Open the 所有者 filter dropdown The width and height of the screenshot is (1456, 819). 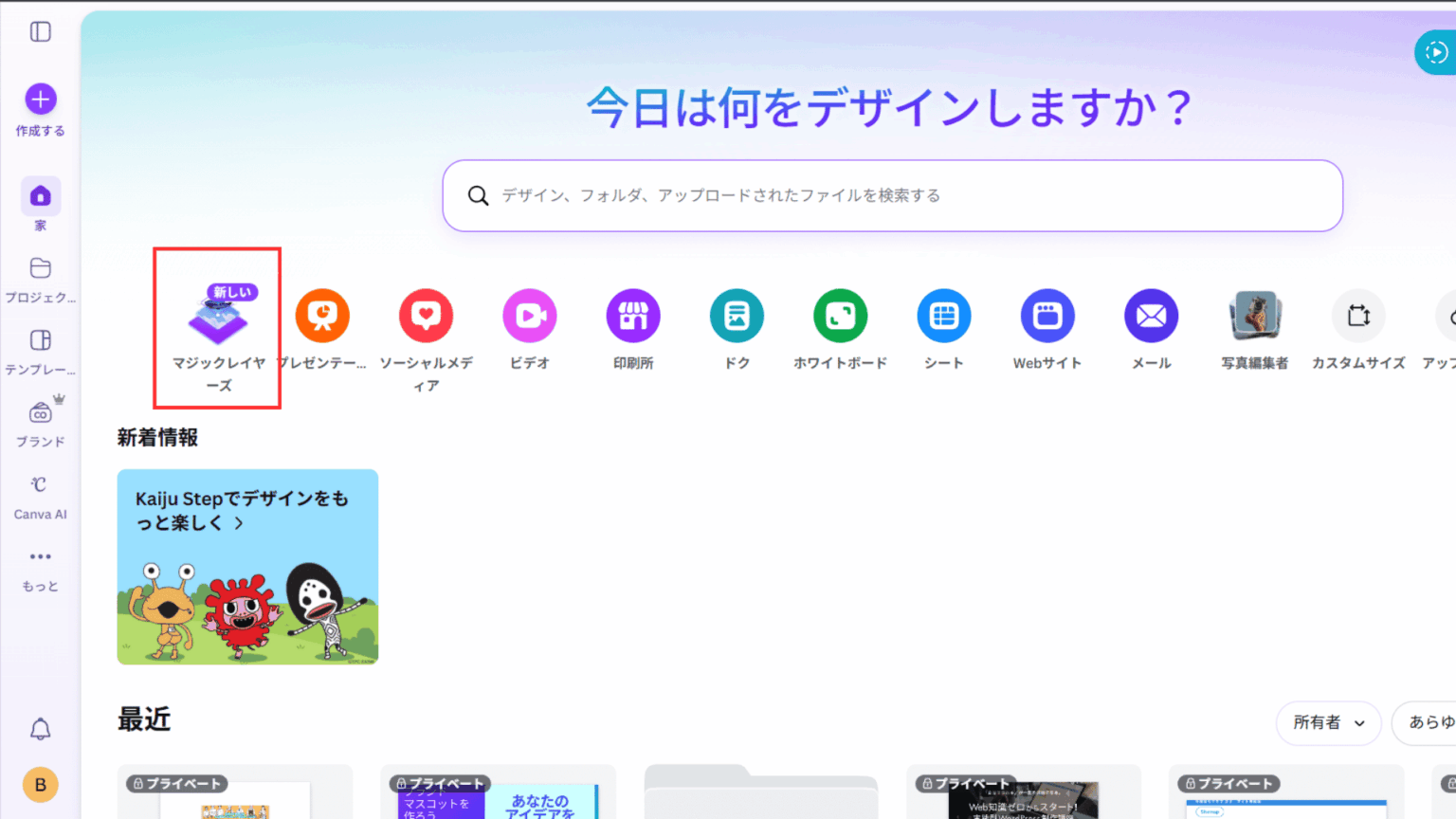pos(1328,722)
